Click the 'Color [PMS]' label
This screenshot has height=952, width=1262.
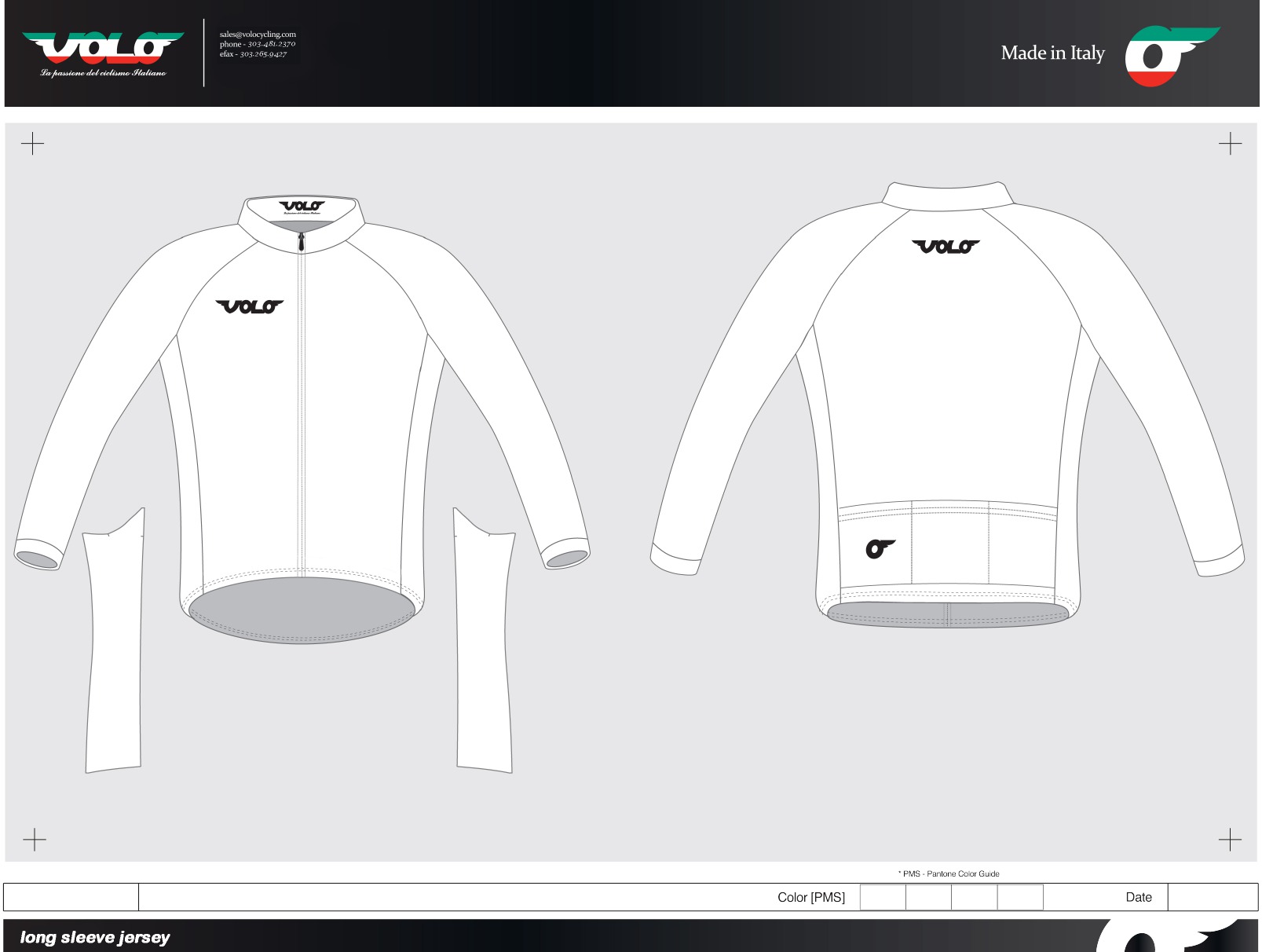811,897
